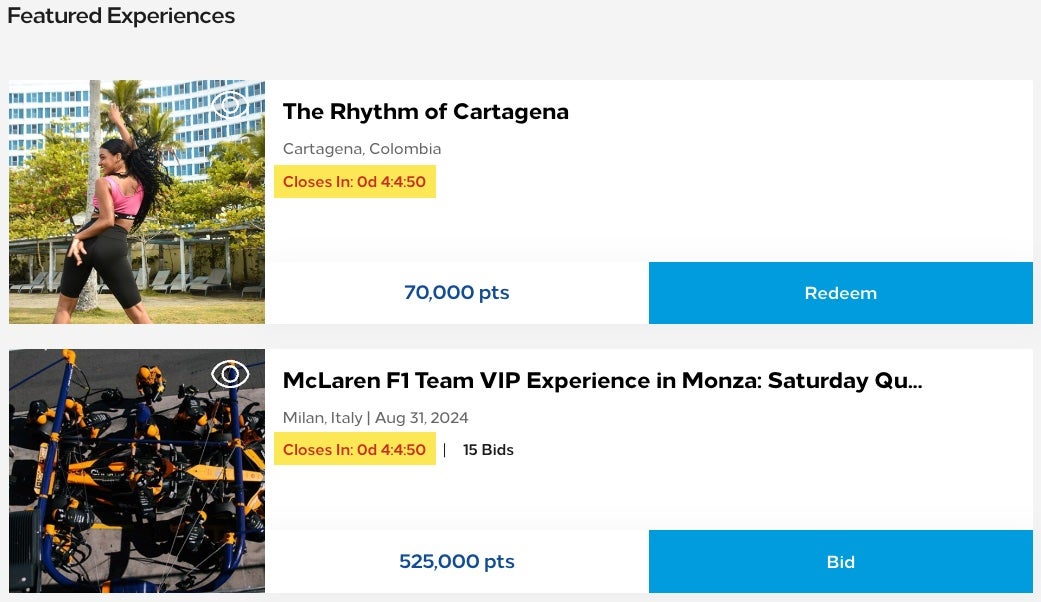This screenshot has height=602, width=1041.
Task: Open the McLaren F1 Team VIP Experience listing
Action: pyautogui.click(x=602, y=381)
